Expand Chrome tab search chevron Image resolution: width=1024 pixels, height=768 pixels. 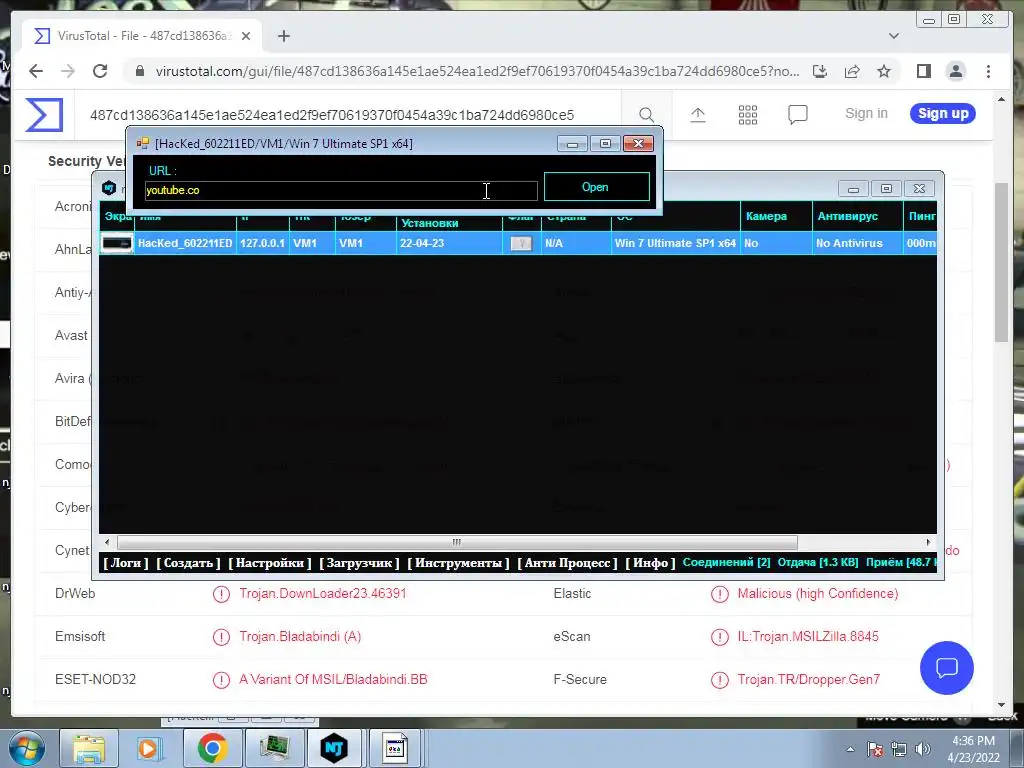[894, 36]
